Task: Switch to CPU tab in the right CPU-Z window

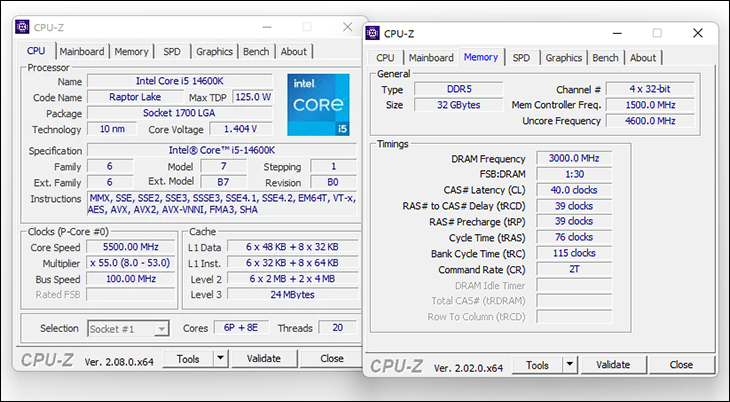Action: click(x=385, y=58)
